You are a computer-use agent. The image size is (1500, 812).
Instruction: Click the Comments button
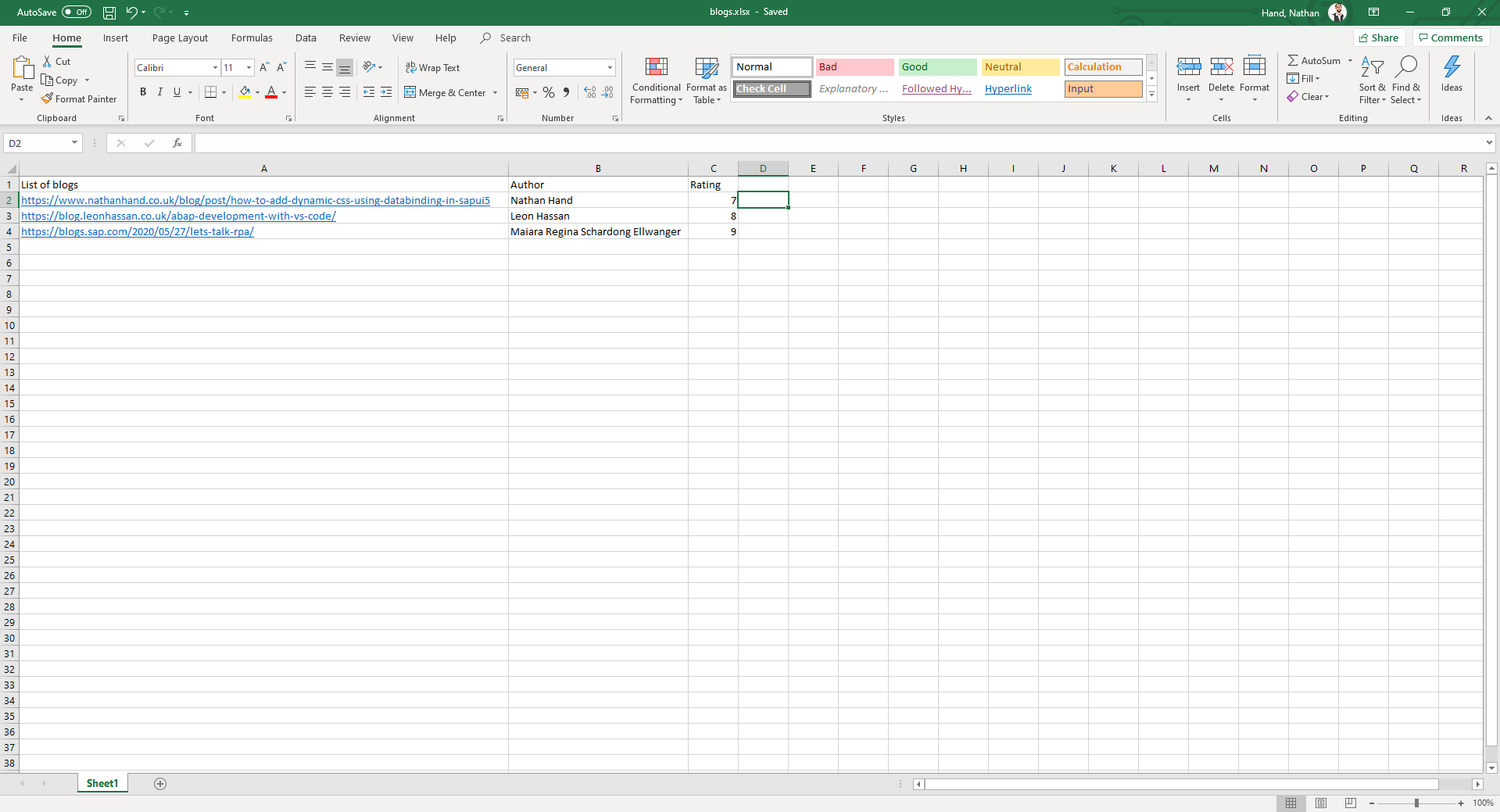click(1451, 38)
